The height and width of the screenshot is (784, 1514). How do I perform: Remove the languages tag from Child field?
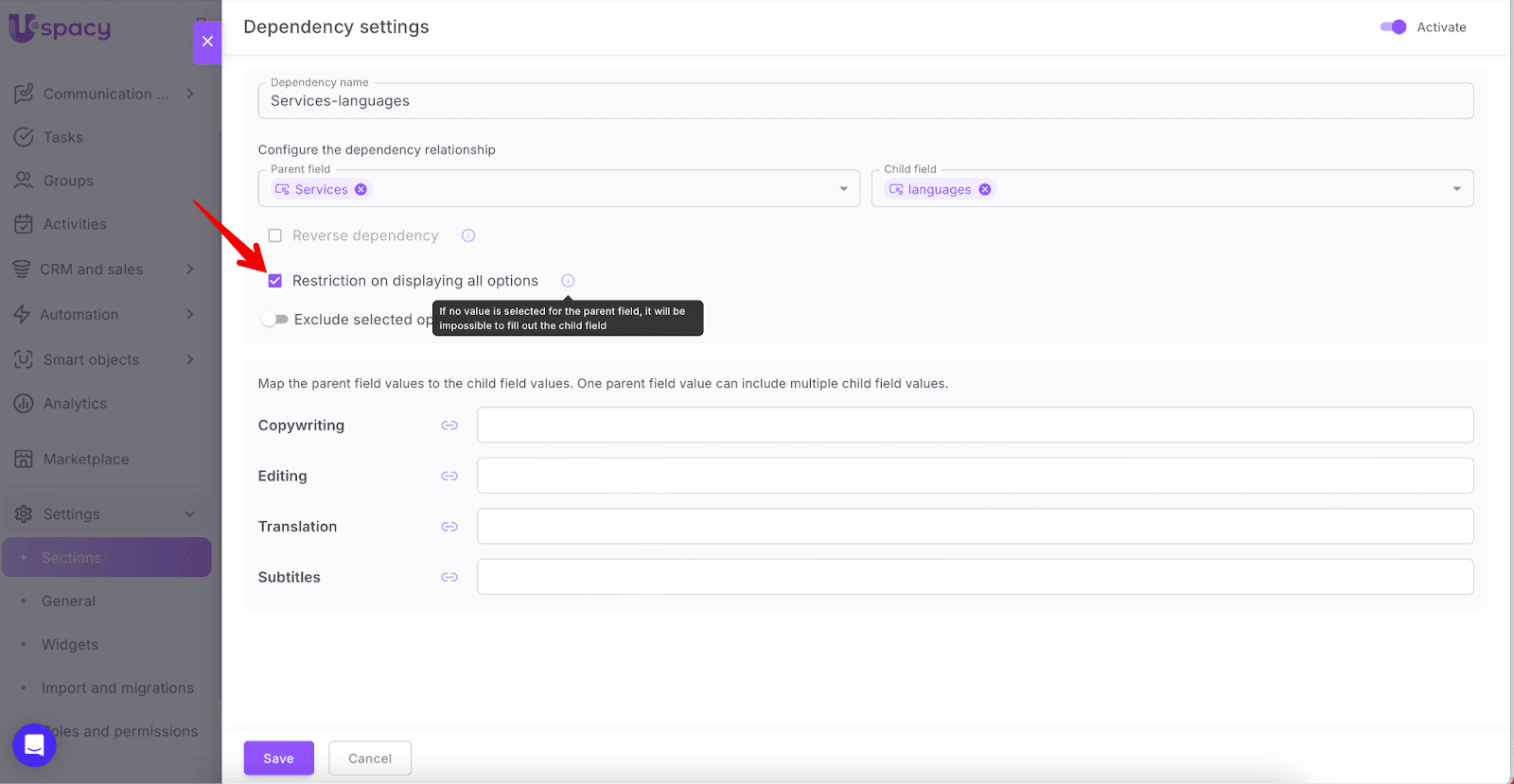click(x=985, y=189)
